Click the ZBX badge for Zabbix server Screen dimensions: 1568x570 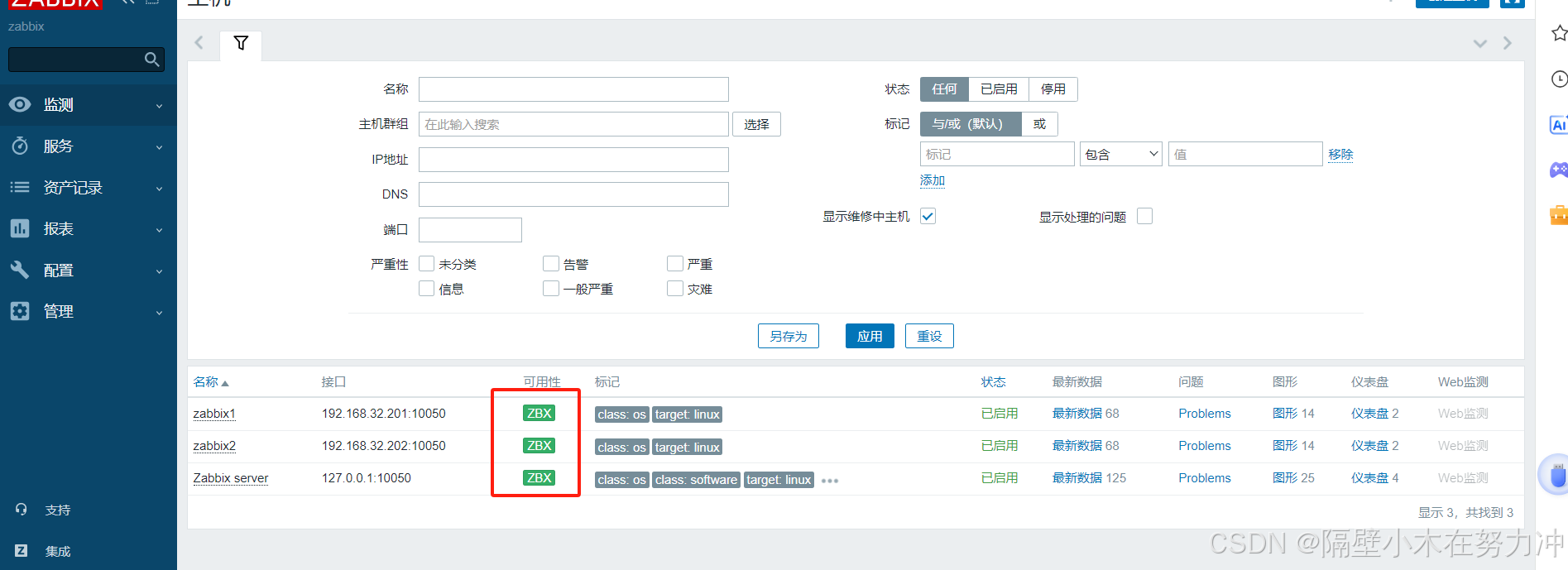coord(539,478)
